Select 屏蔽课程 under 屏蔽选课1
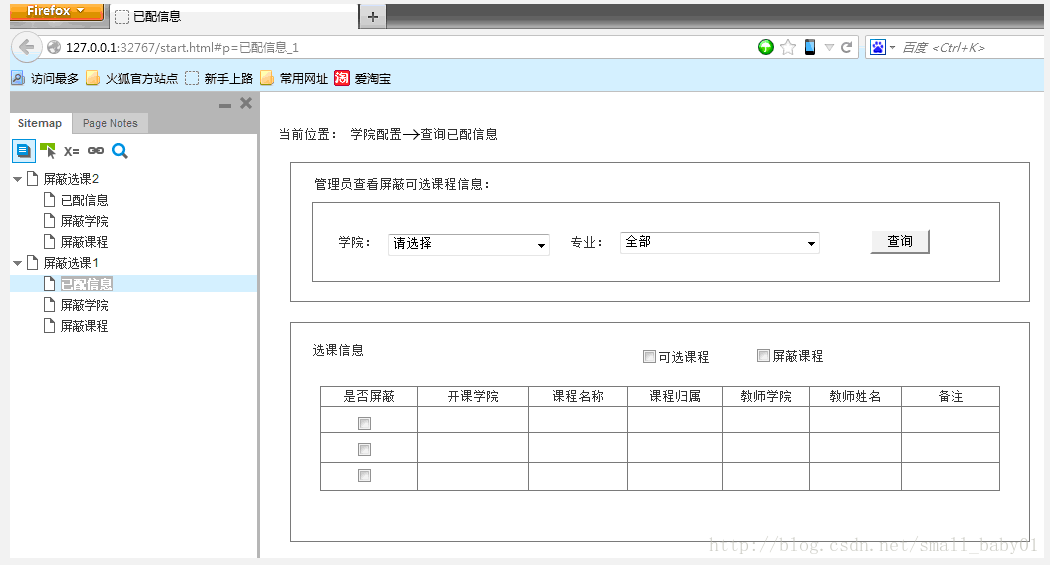1050x565 pixels. click(x=84, y=326)
